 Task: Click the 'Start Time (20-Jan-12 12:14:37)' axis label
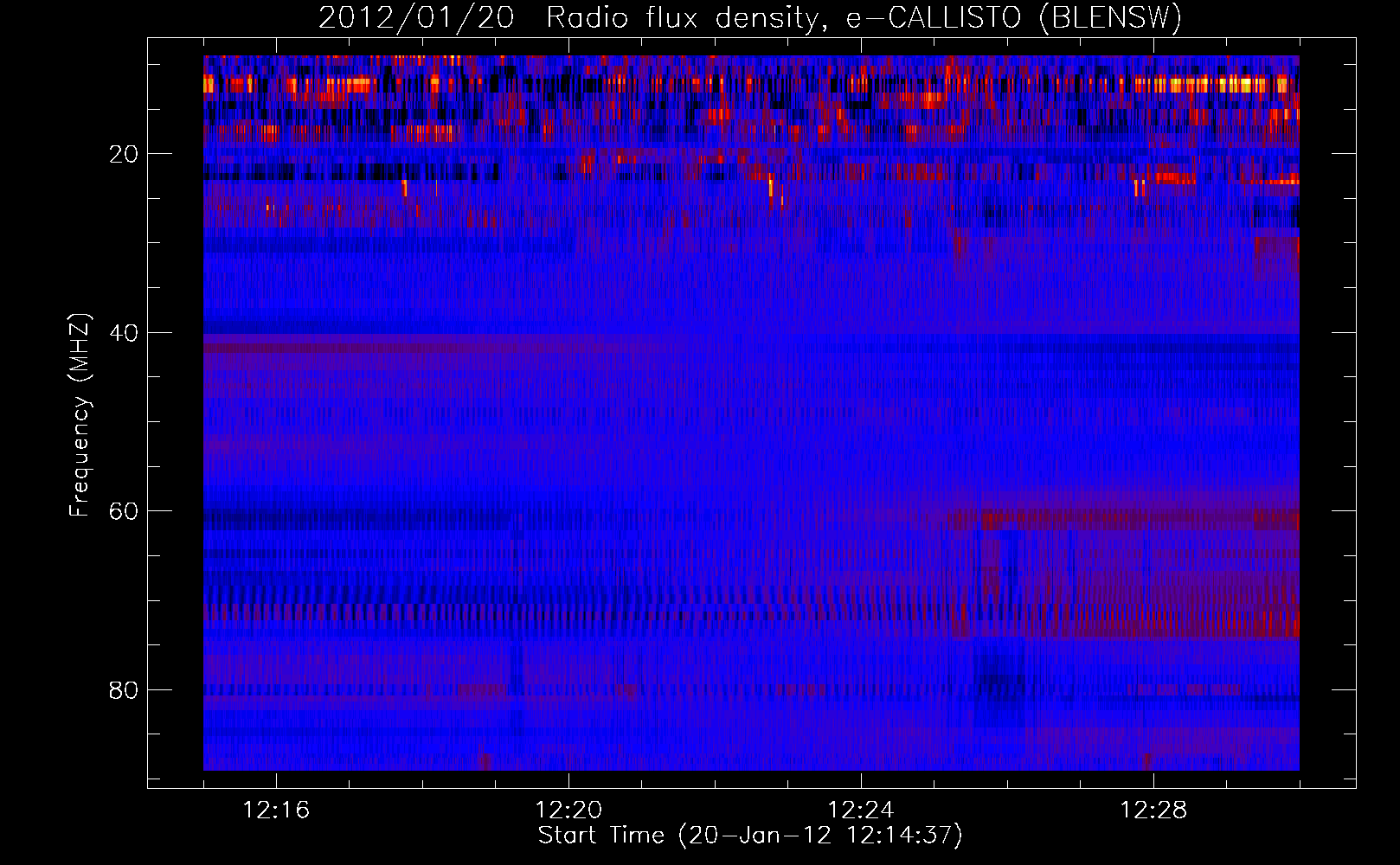(x=750, y=836)
